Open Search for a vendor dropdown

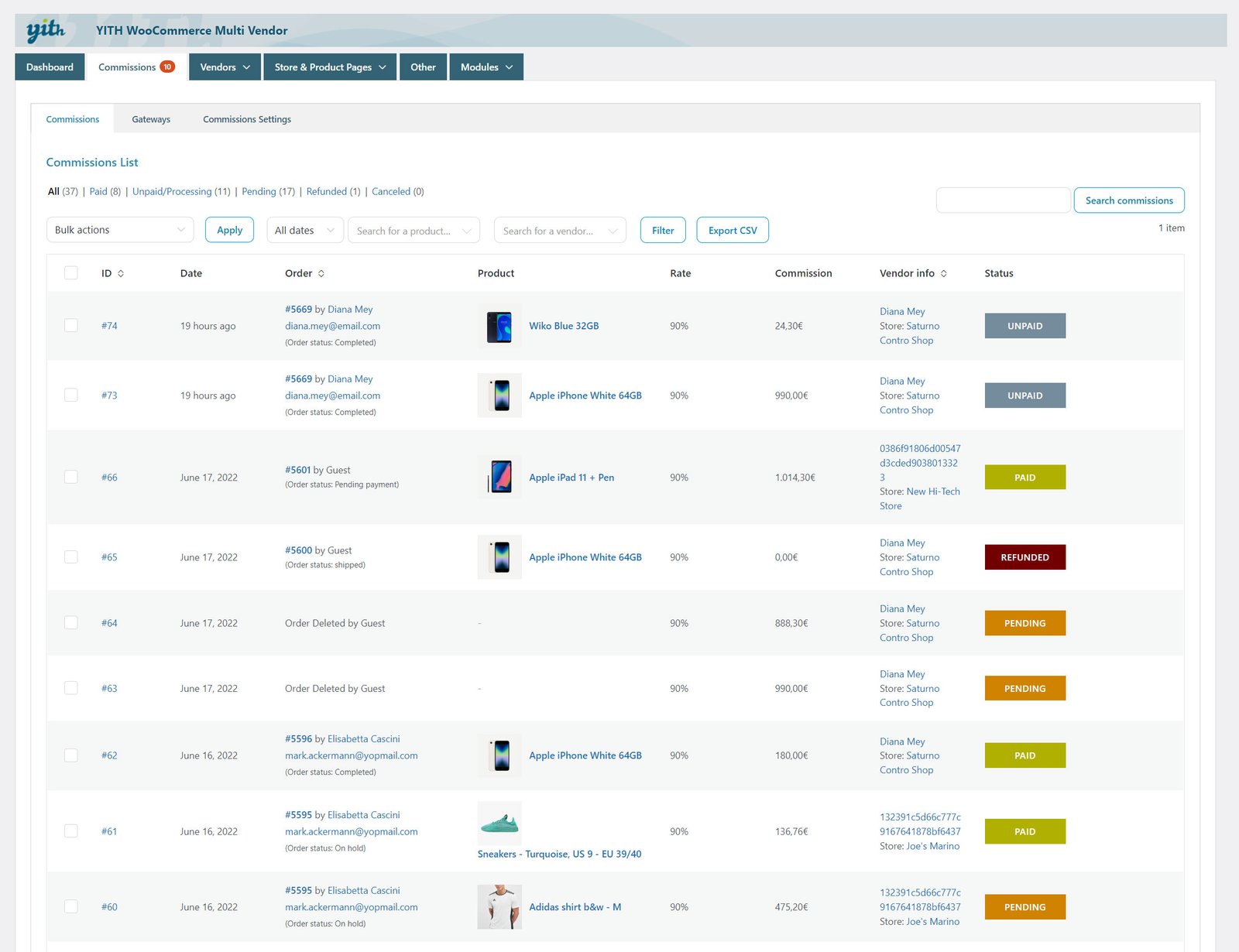pyautogui.click(x=560, y=230)
